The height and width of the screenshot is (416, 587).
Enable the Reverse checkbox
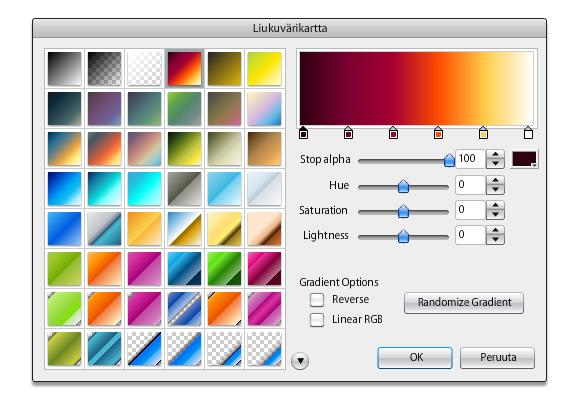(317, 300)
